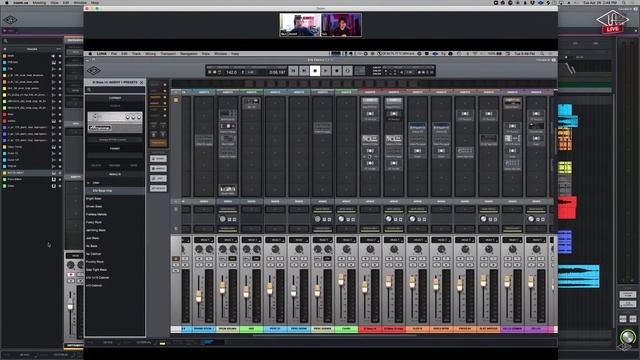Open the wooden-look plugin insert on the purple track

pos(512,102)
